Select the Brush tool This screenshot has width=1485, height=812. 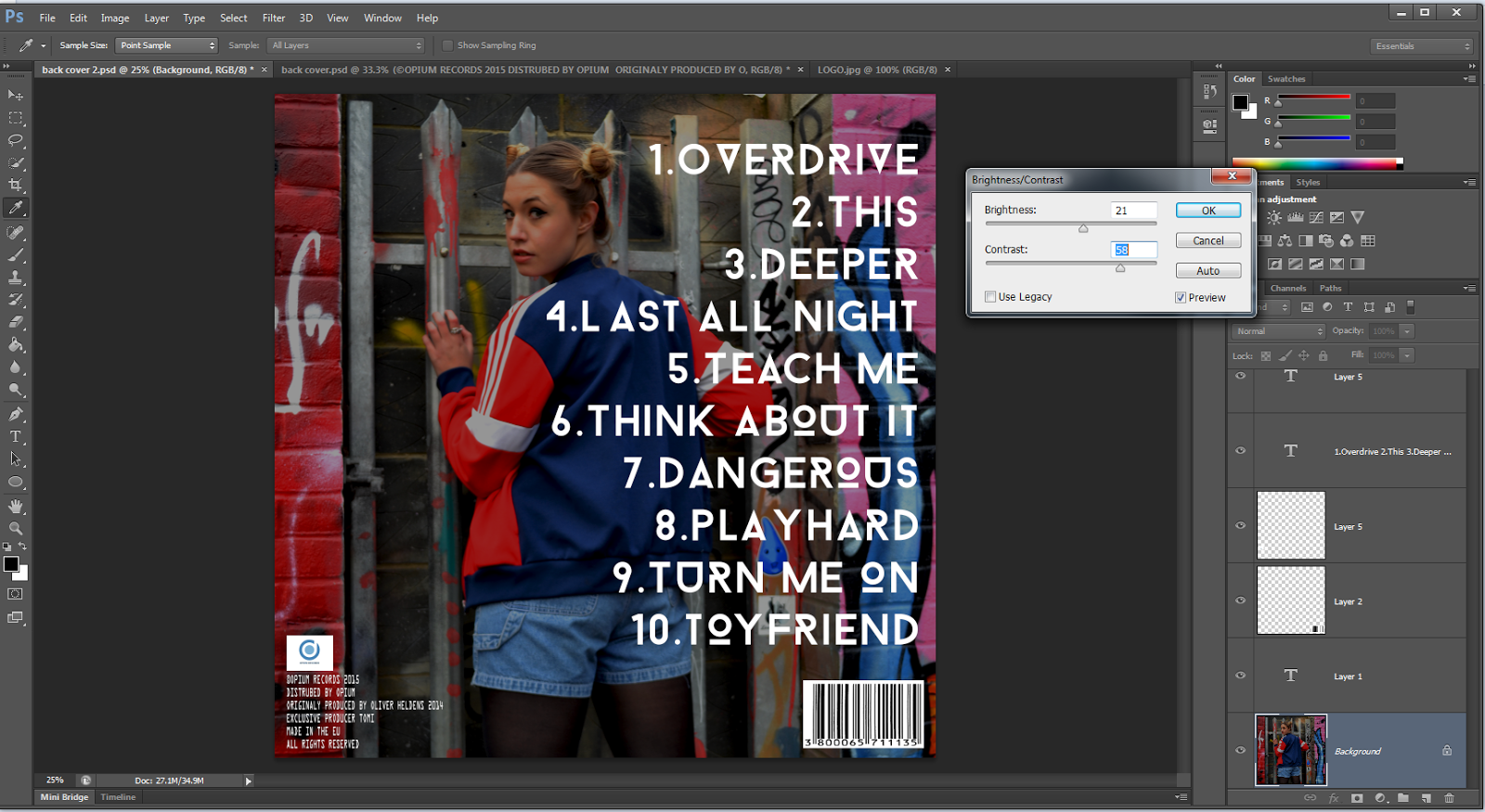tap(16, 254)
